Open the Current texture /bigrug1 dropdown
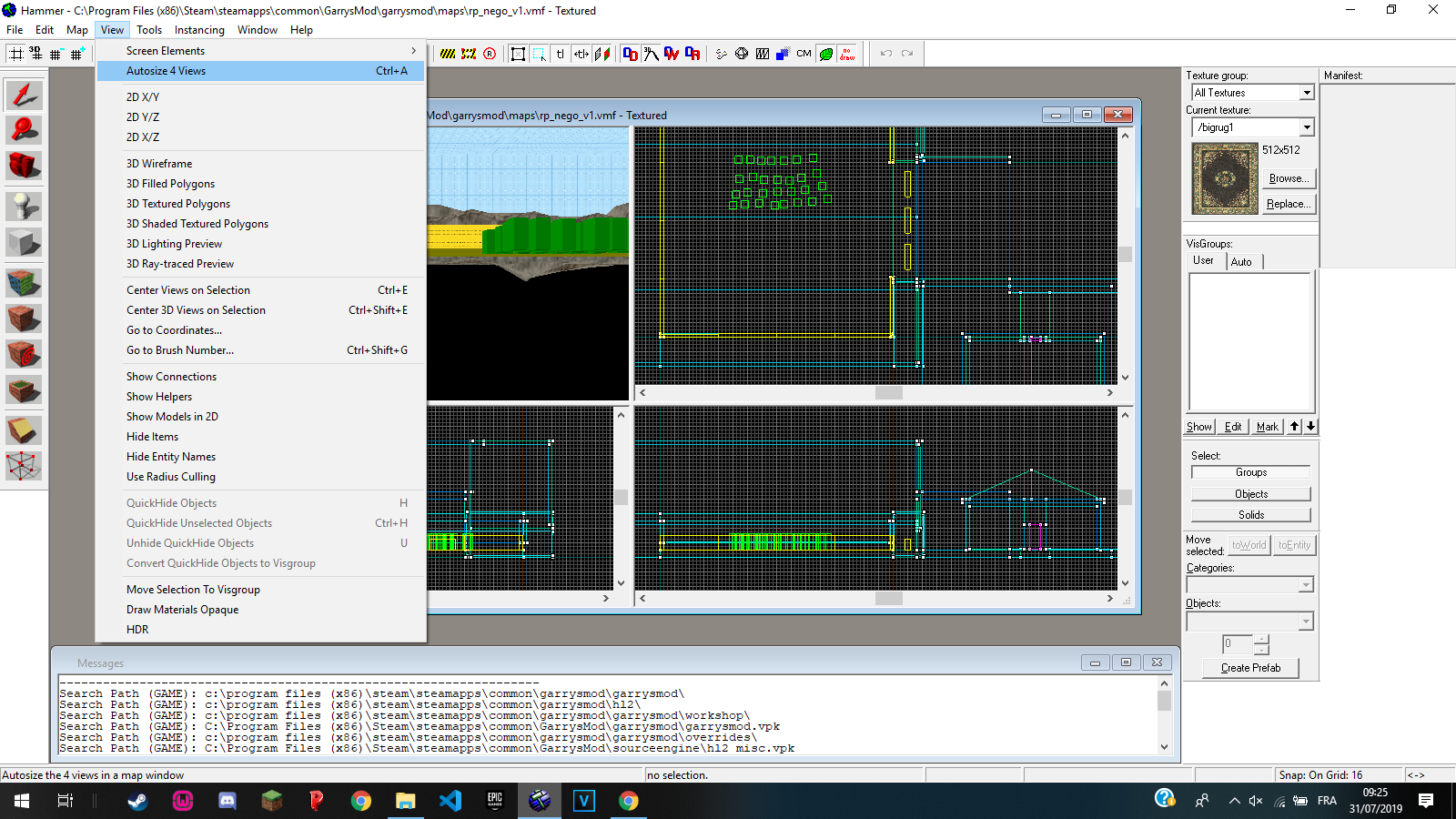The image size is (1456, 819). click(x=1253, y=127)
